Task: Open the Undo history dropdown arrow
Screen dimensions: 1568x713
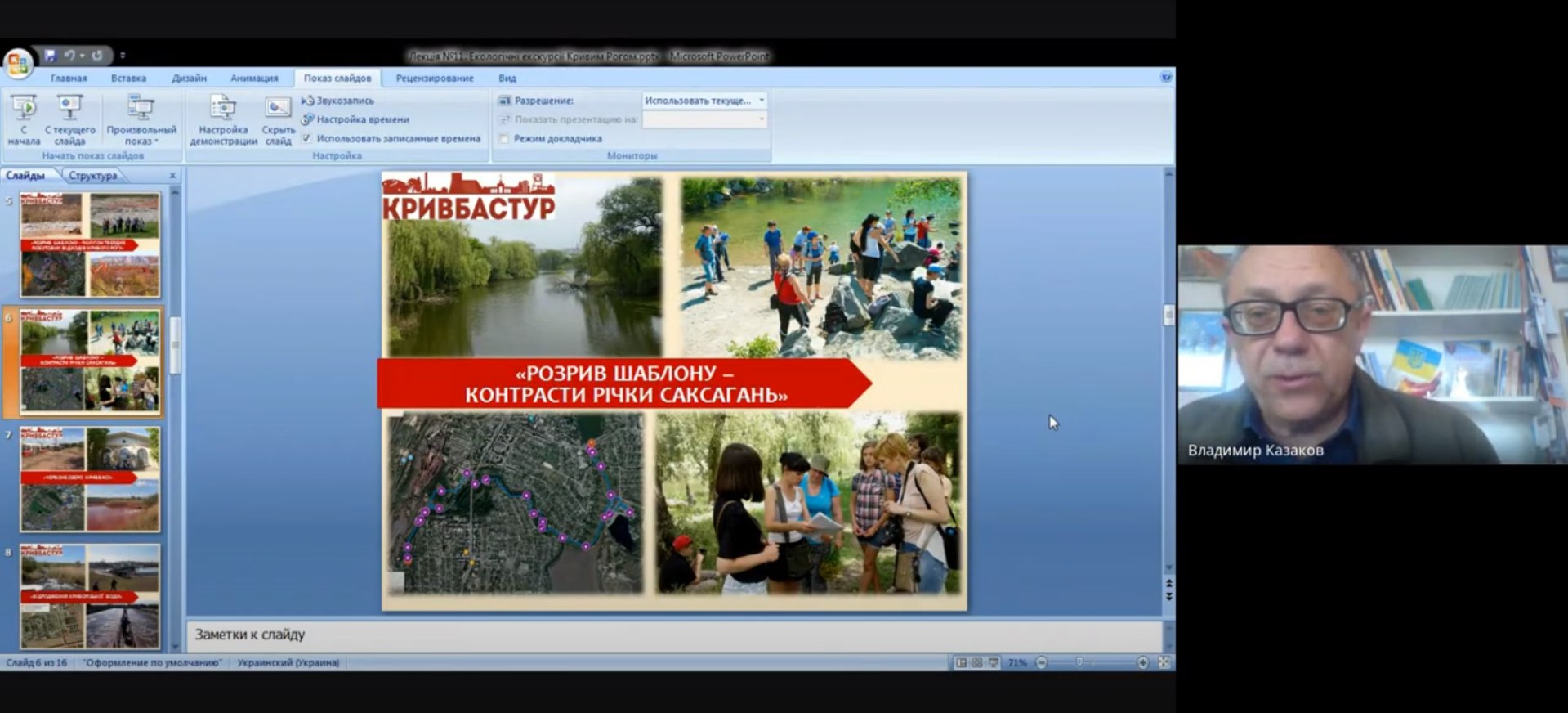Action: pos(83,56)
